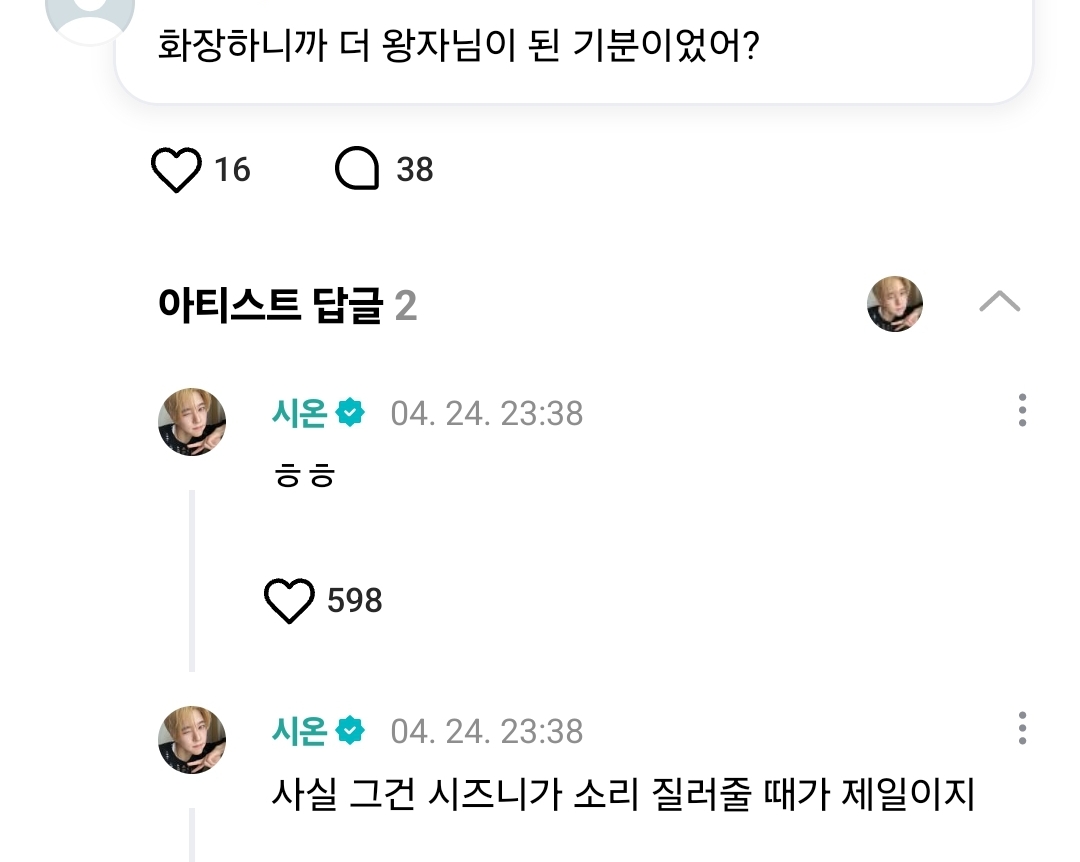
Task: Tap the 598 like count
Action: pyautogui.click(x=354, y=601)
